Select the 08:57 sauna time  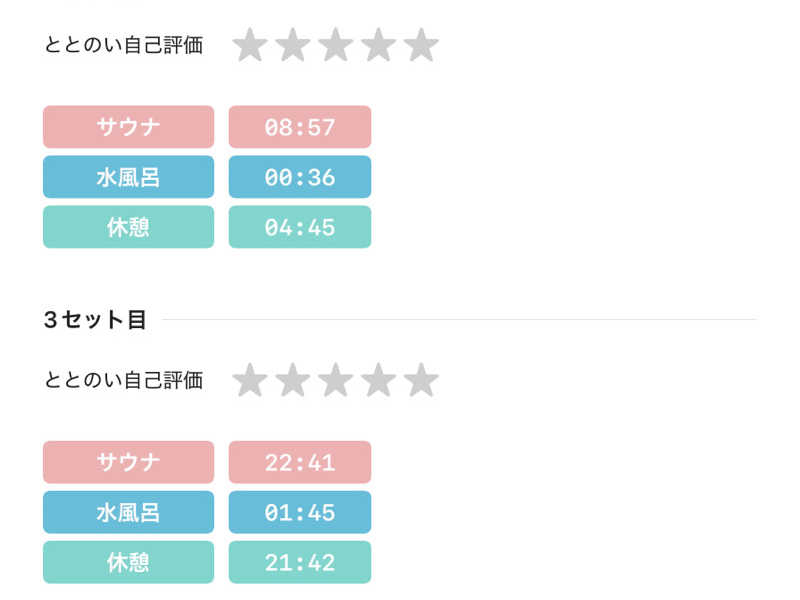tap(300, 127)
